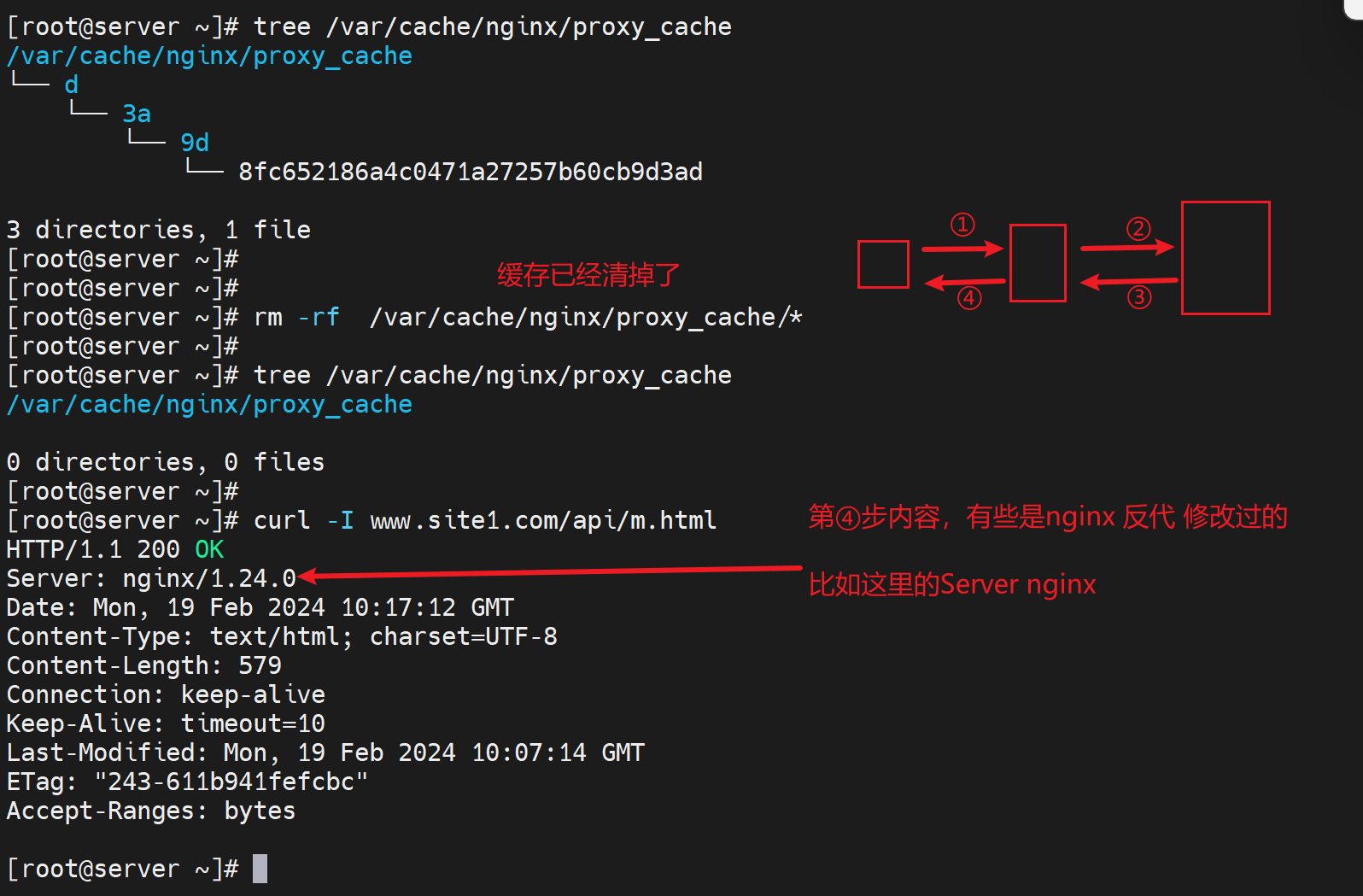This screenshot has height=896, width=1363.
Task: Click the red note "比如这里的Server nginx"
Action: (x=952, y=585)
